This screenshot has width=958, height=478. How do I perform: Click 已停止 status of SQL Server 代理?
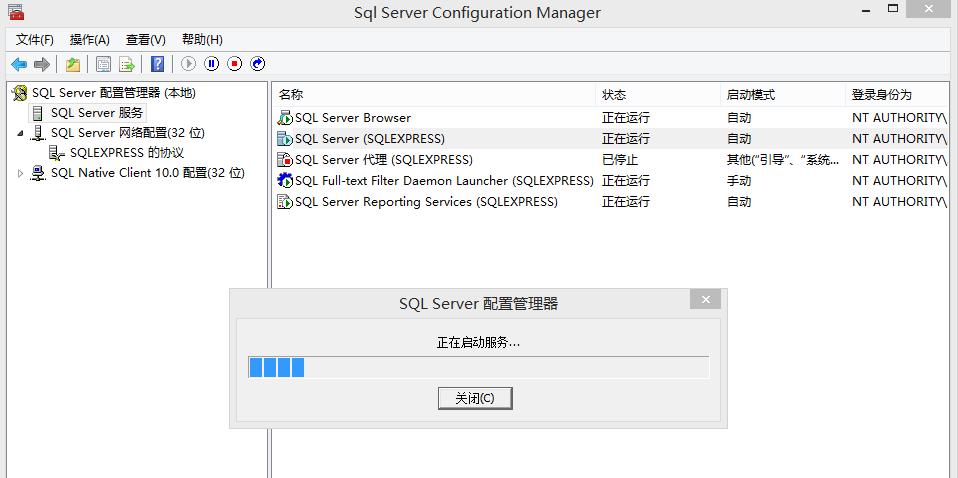click(620, 160)
